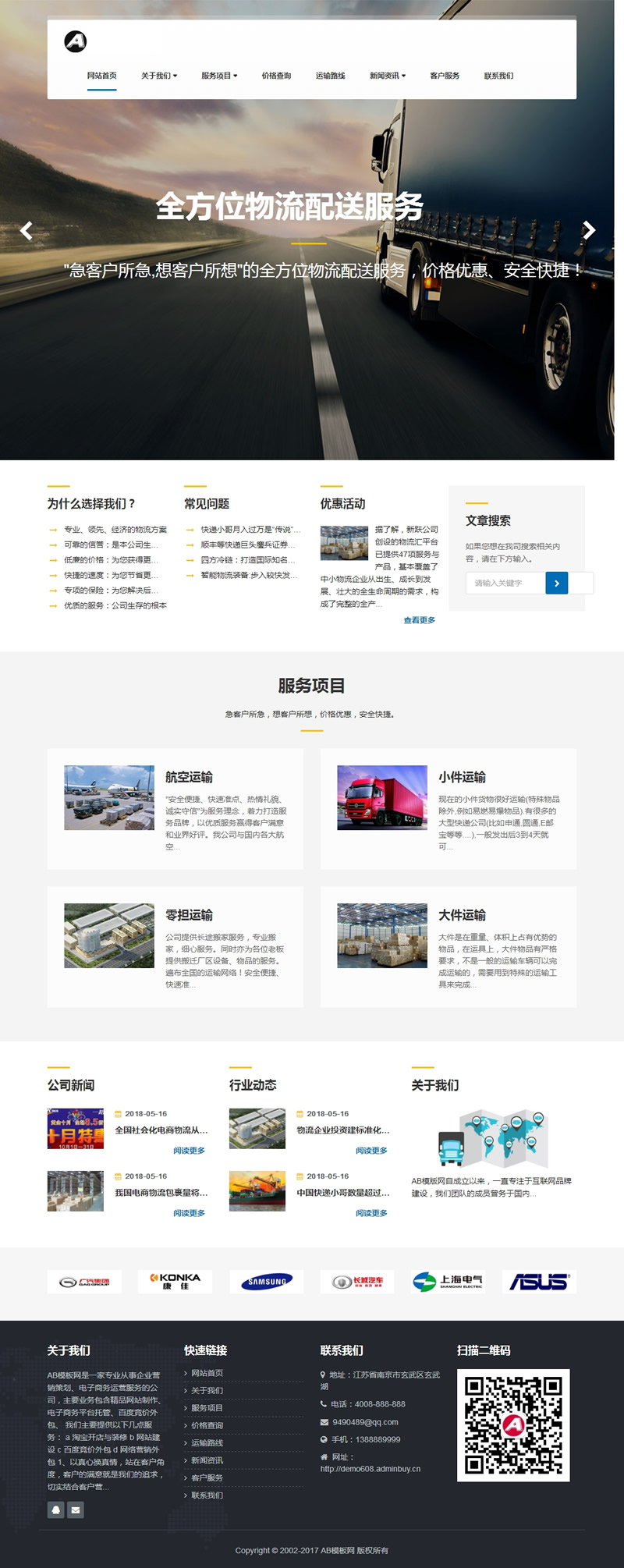
Task: Open 关于我们 in footer quick links
Action: (x=207, y=1390)
